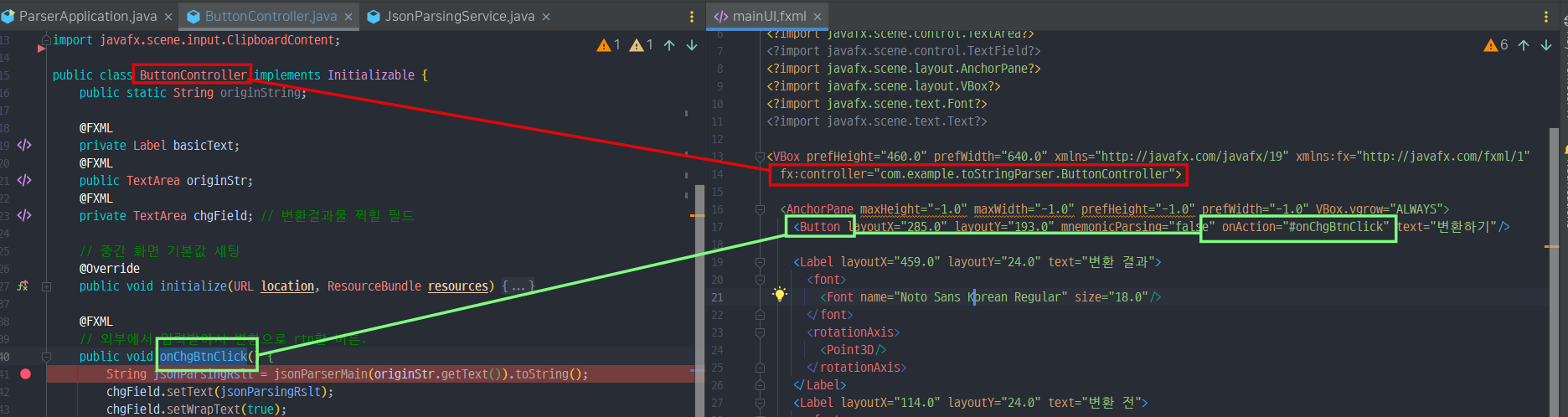Image resolution: width=1568 pixels, height=417 pixels.
Task: Click the vertical scrollbar of mainUI.fxml editor
Action: (1555, 272)
